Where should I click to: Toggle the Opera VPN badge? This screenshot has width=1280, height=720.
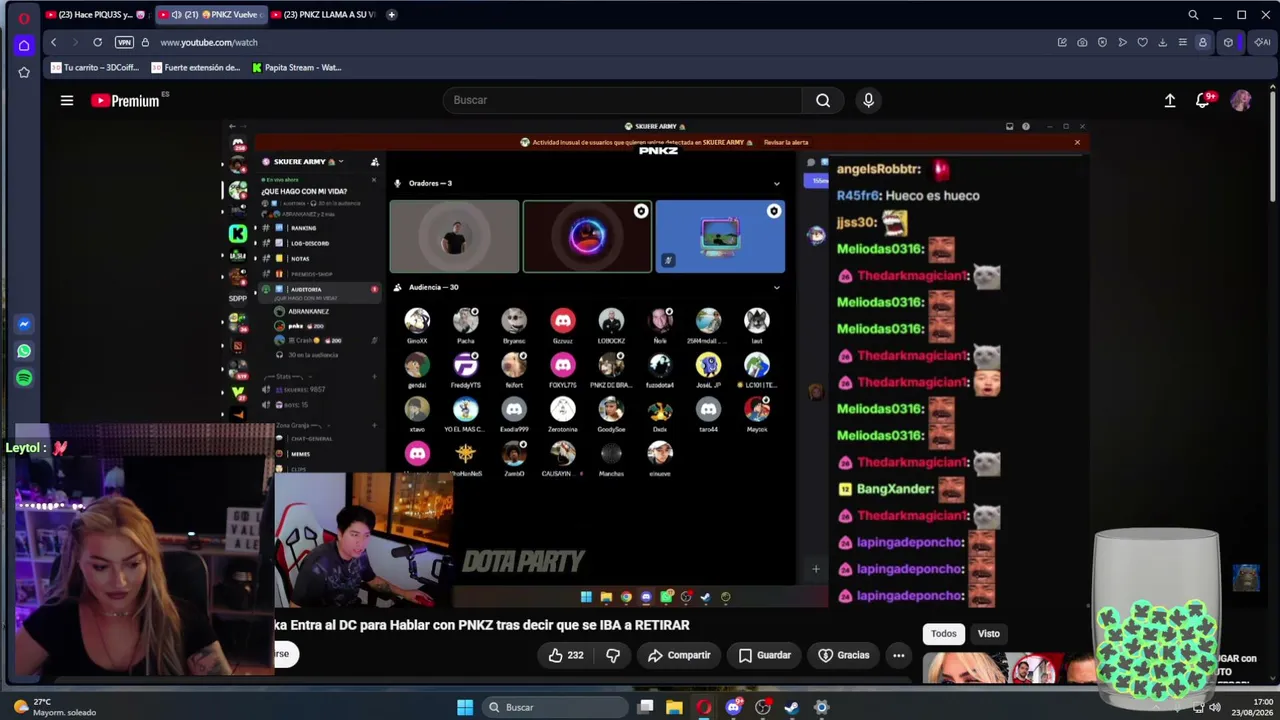click(x=124, y=42)
